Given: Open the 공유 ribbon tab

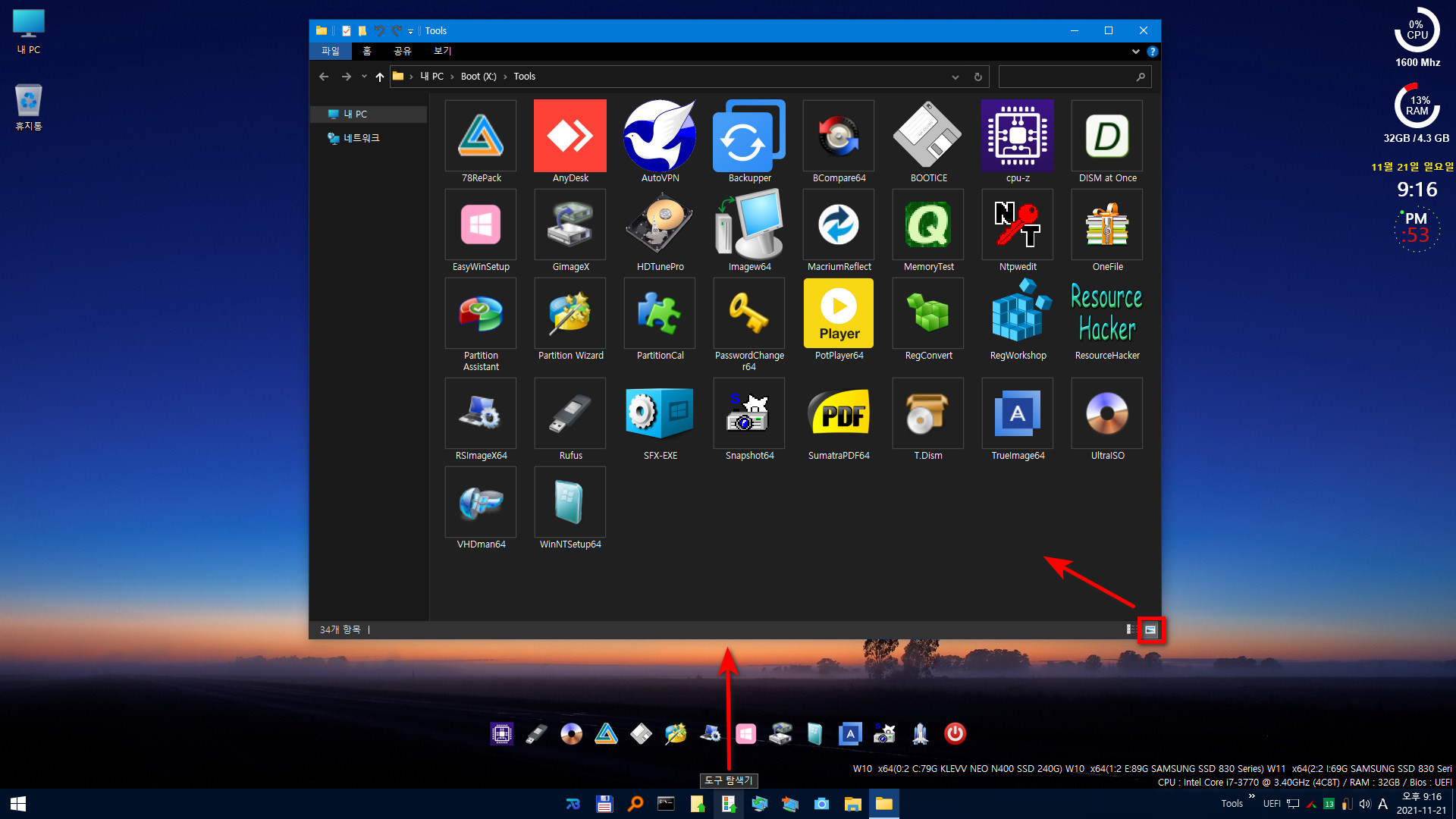Looking at the screenshot, I should 403,51.
